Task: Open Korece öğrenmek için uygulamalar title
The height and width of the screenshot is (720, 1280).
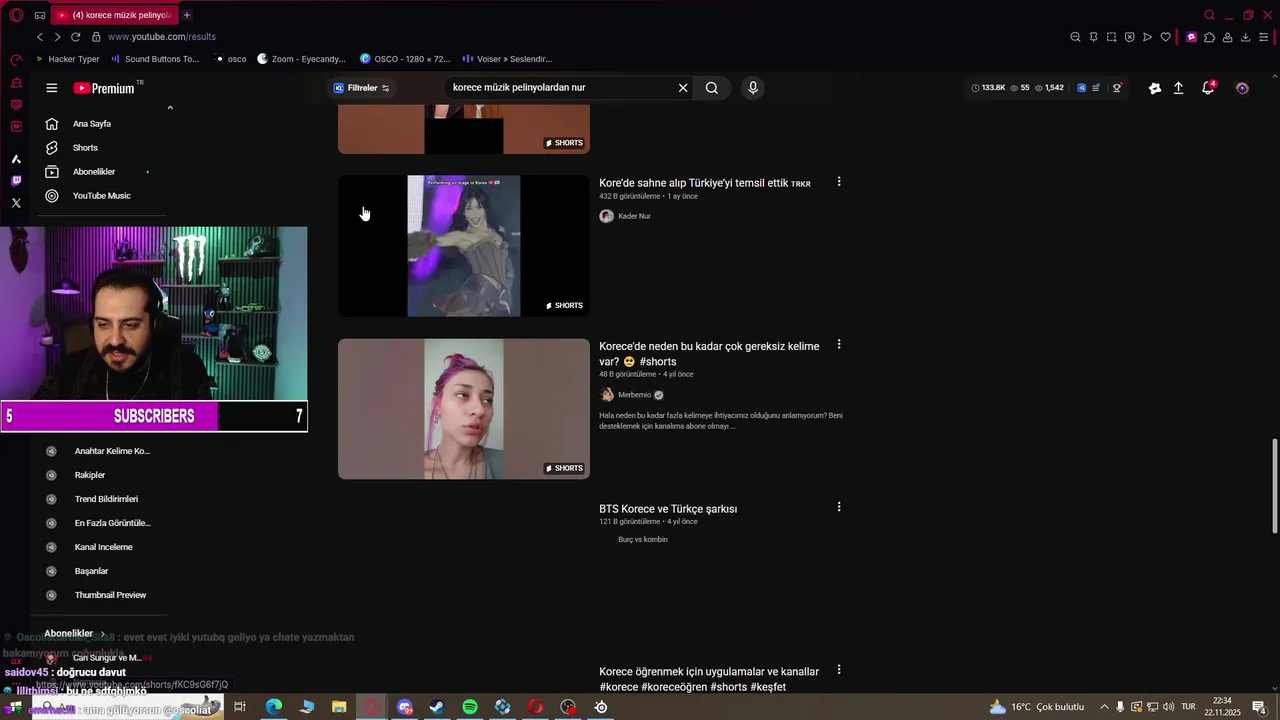Action: coord(709,679)
